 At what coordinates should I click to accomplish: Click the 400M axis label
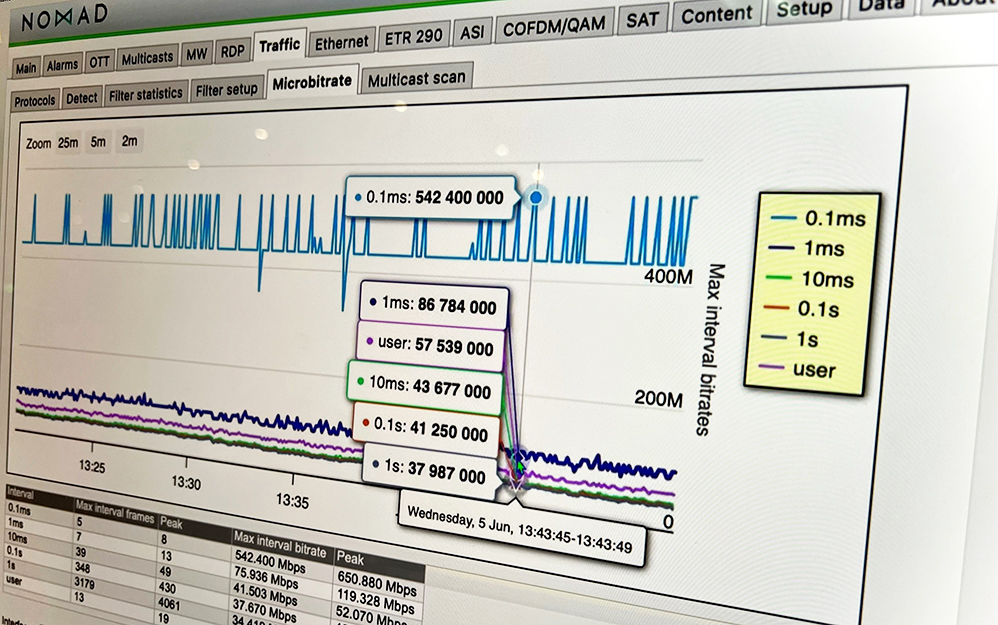tap(668, 277)
